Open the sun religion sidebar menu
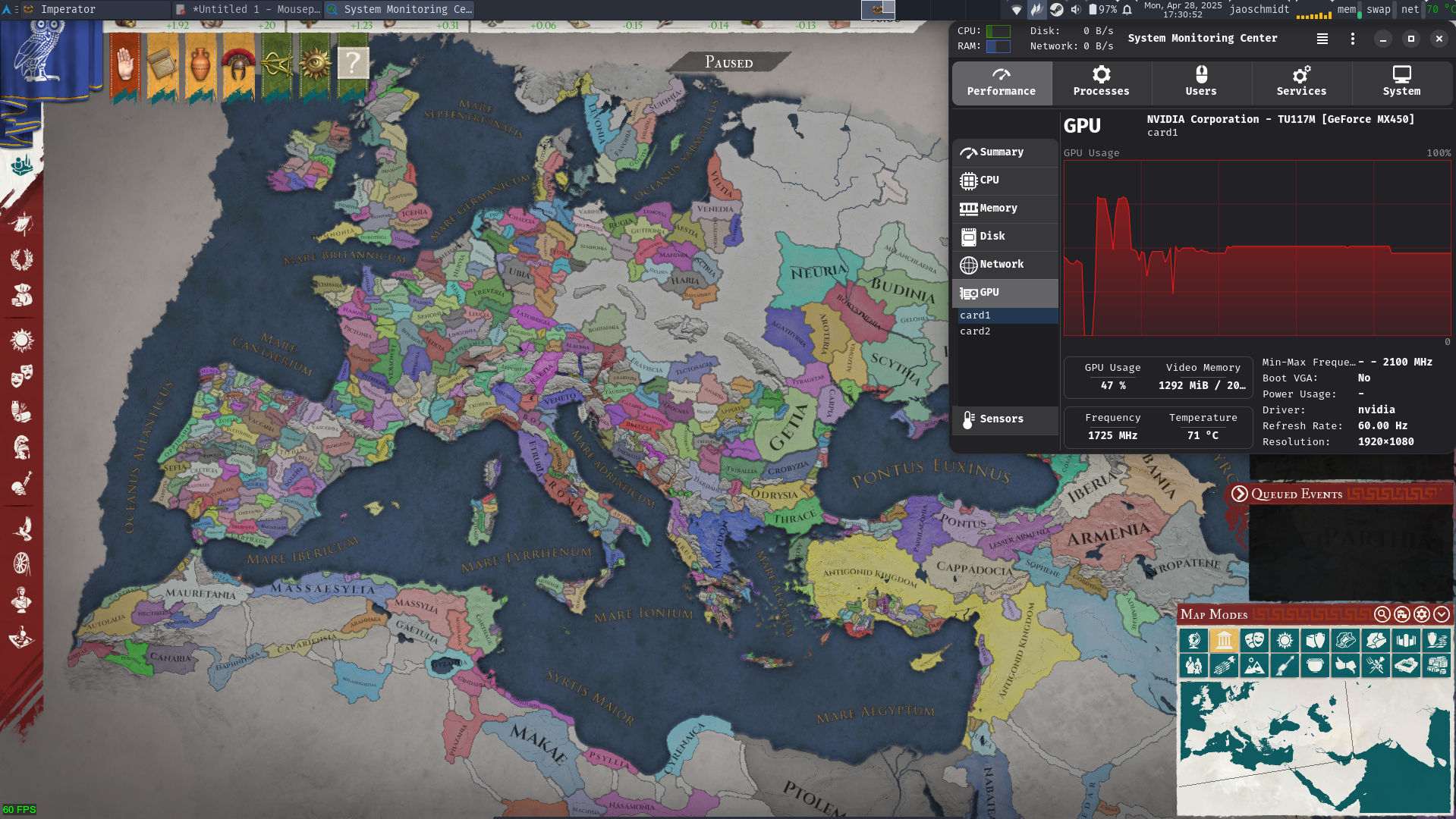Image resolution: width=1456 pixels, height=819 pixels. [x=22, y=340]
